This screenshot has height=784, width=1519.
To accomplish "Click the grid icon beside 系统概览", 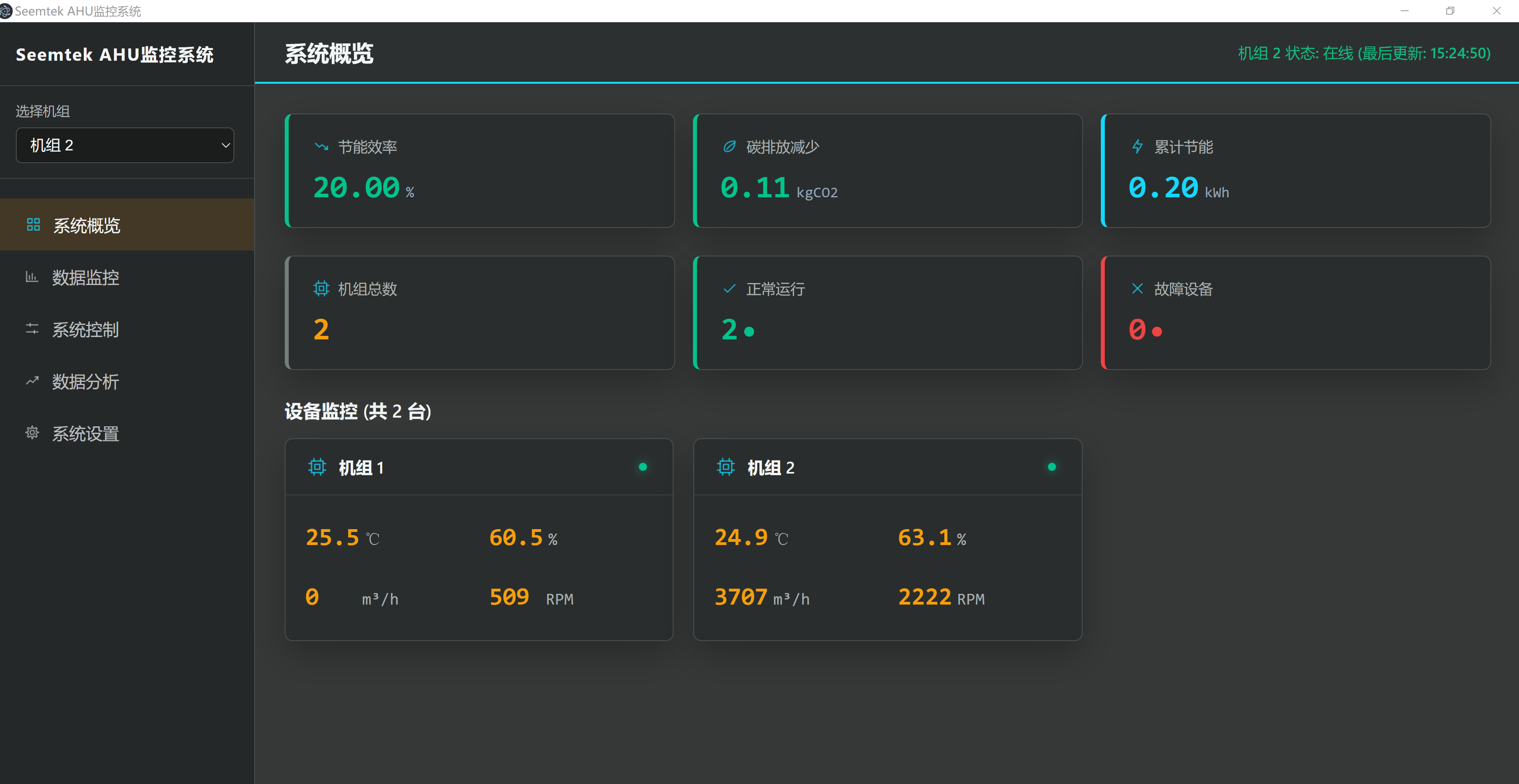I will 33,225.
